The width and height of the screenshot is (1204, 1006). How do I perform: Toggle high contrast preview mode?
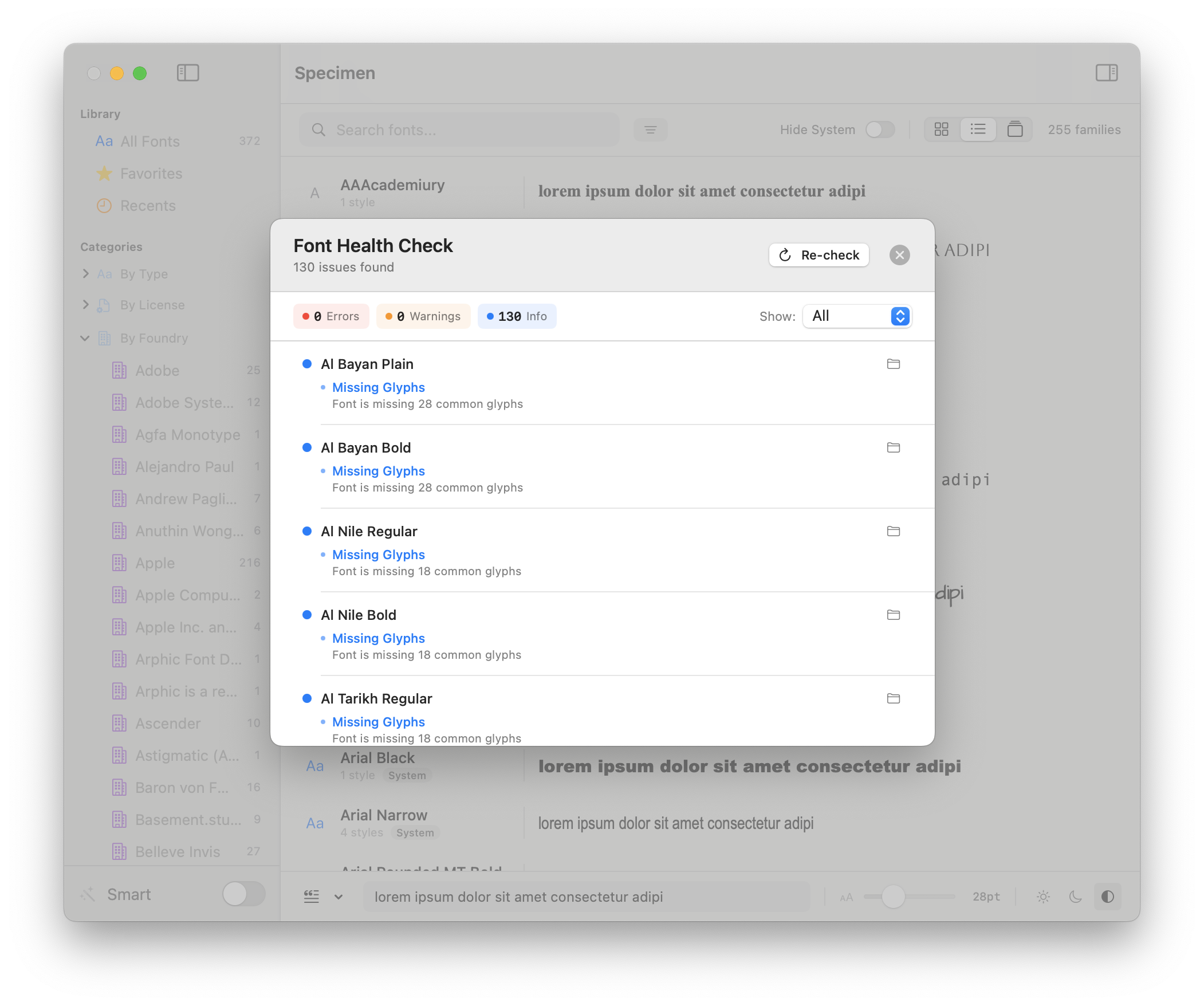point(1108,897)
